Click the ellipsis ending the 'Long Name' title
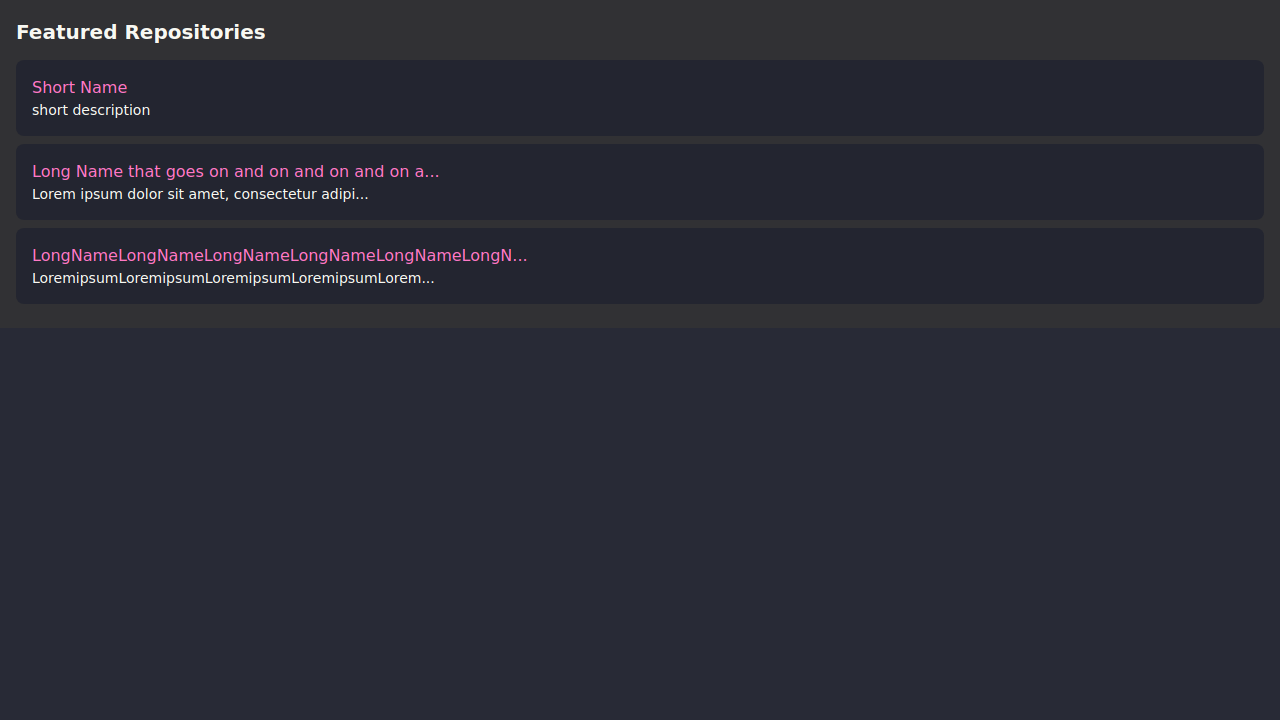The image size is (1280, 720). tap(432, 174)
